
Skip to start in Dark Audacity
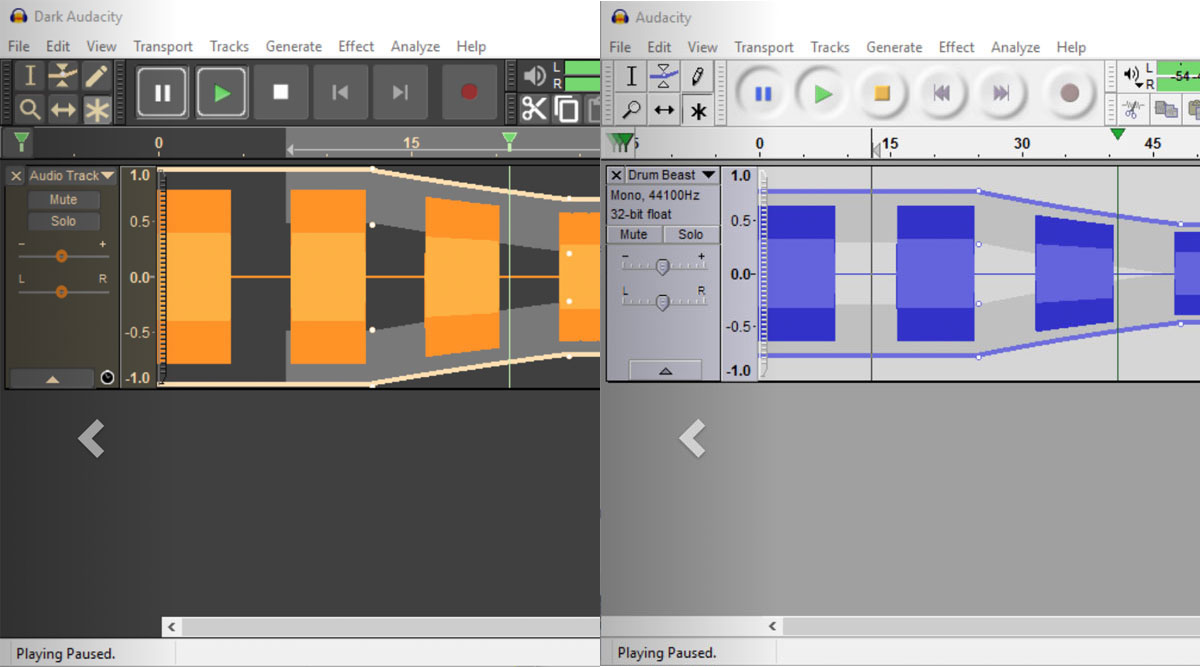pos(340,93)
